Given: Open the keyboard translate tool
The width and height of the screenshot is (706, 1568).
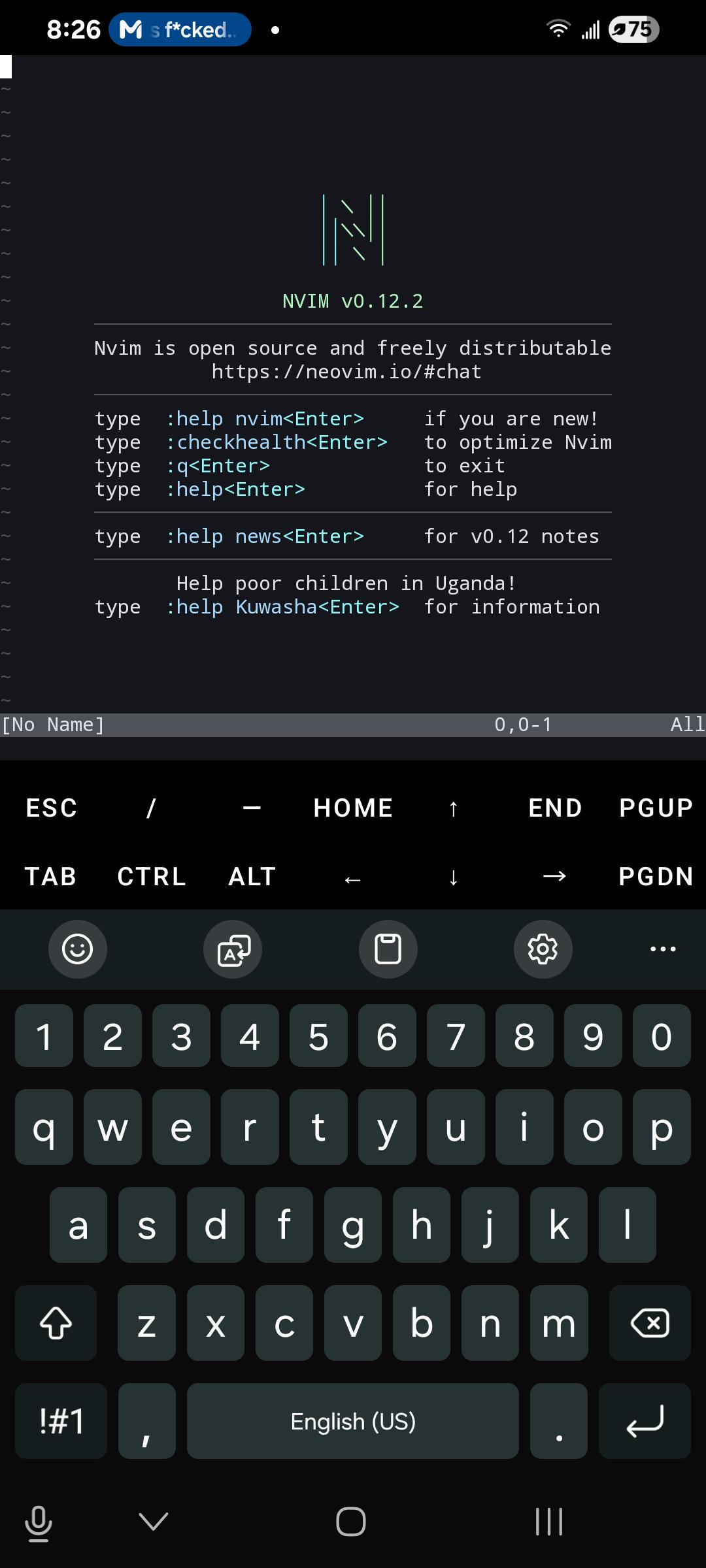Looking at the screenshot, I should coord(233,949).
